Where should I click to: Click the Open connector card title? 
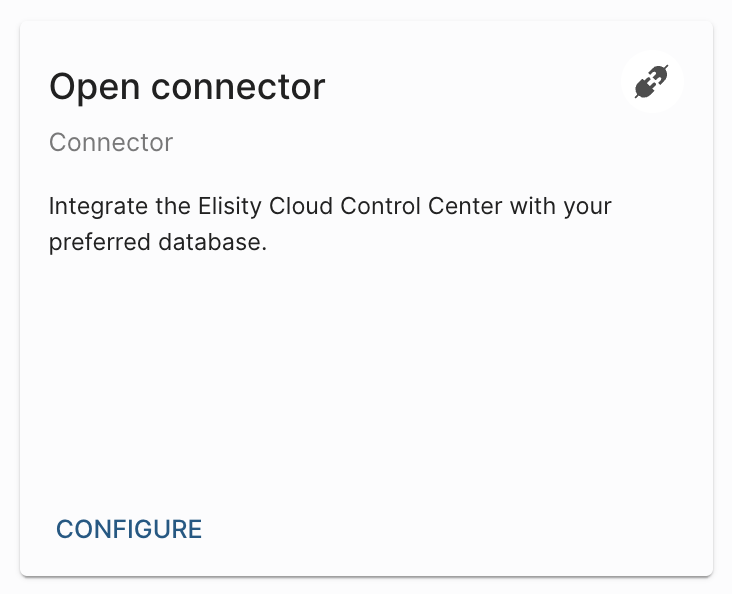click(x=187, y=87)
